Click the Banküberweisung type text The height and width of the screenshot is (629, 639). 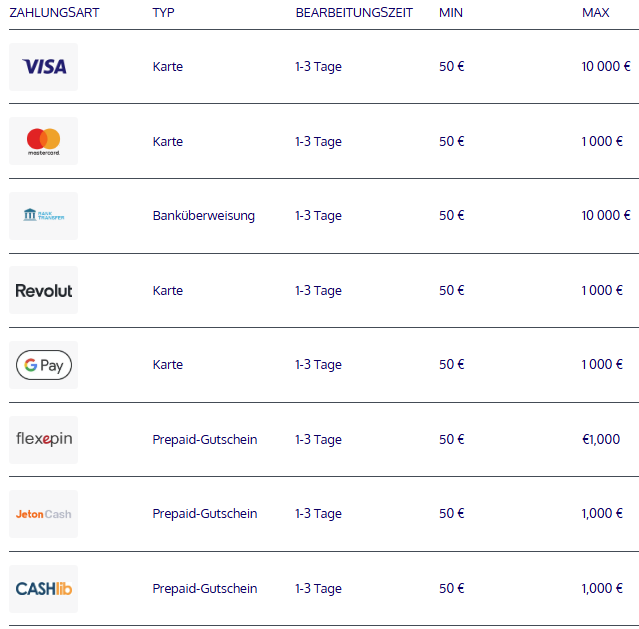[204, 216]
